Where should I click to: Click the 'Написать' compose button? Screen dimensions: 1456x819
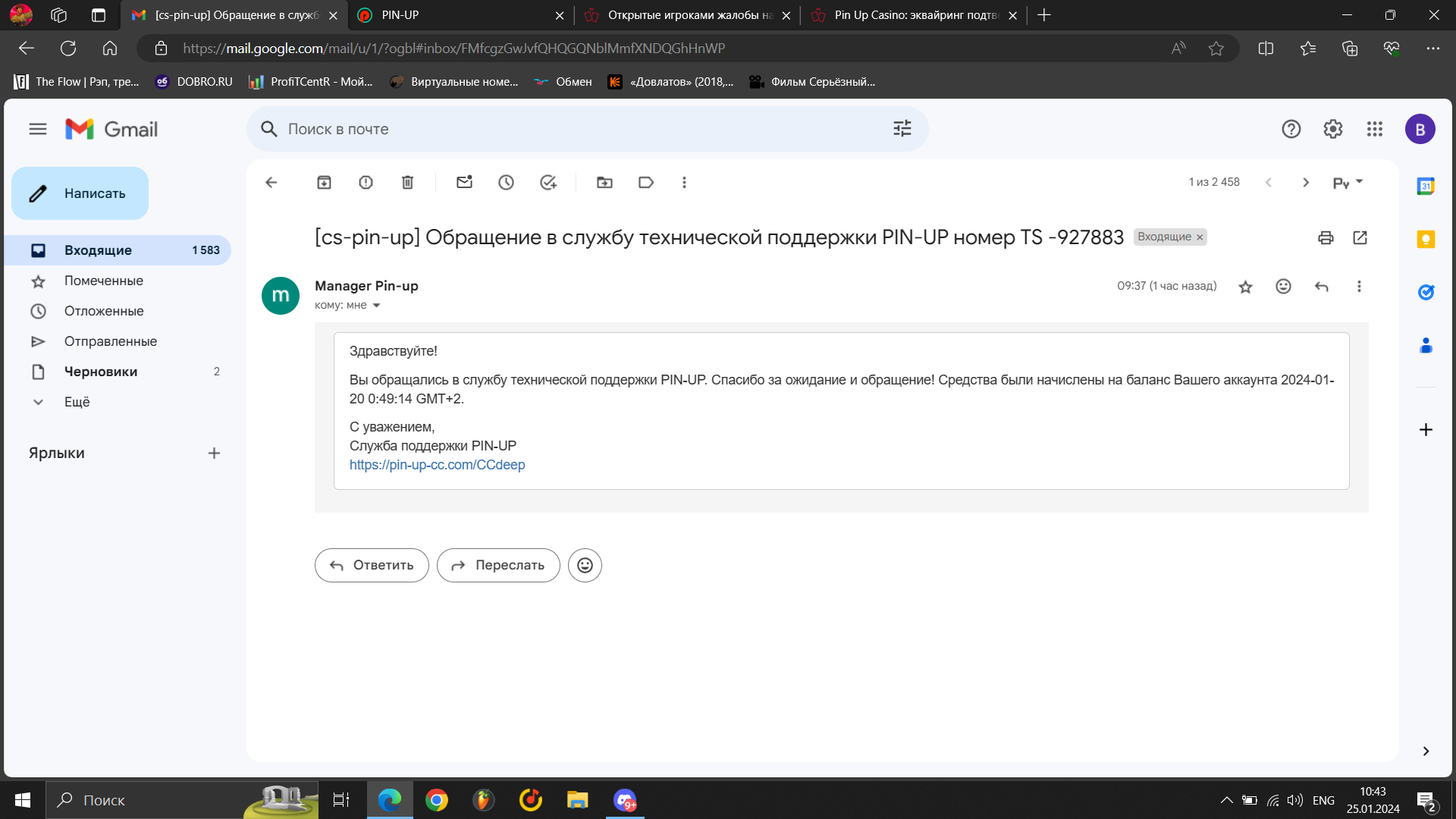click(x=80, y=193)
